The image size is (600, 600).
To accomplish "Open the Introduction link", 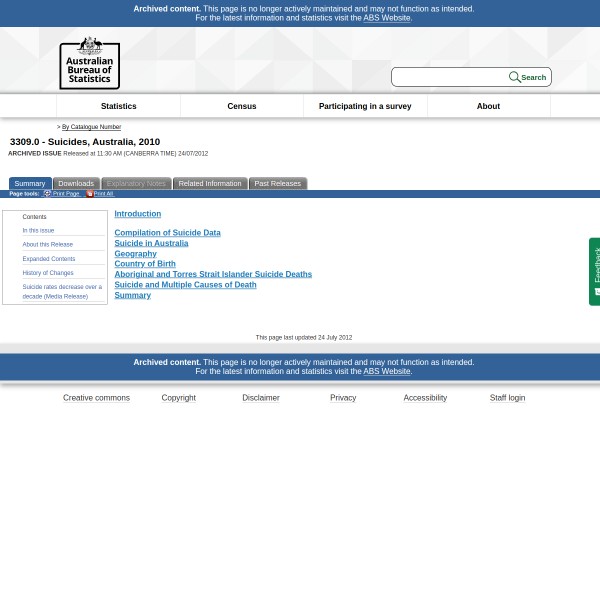I will (137, 214).
